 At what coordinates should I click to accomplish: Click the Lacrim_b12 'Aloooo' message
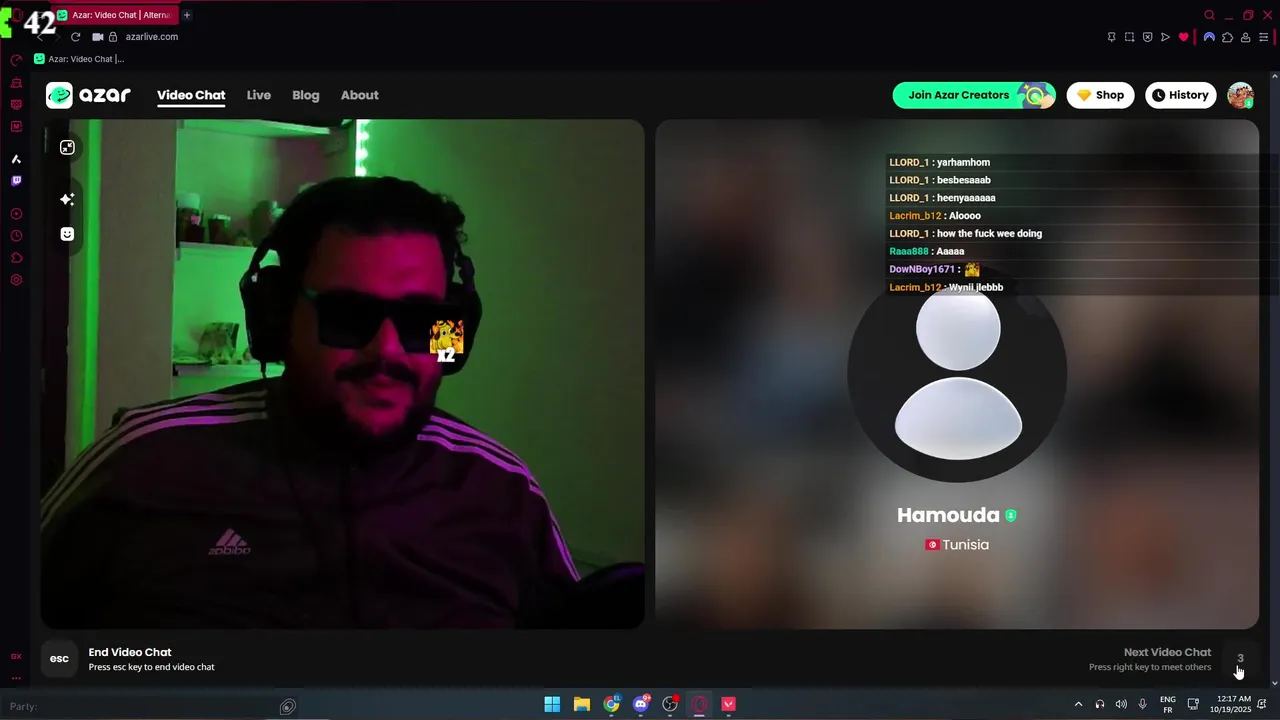935,216
